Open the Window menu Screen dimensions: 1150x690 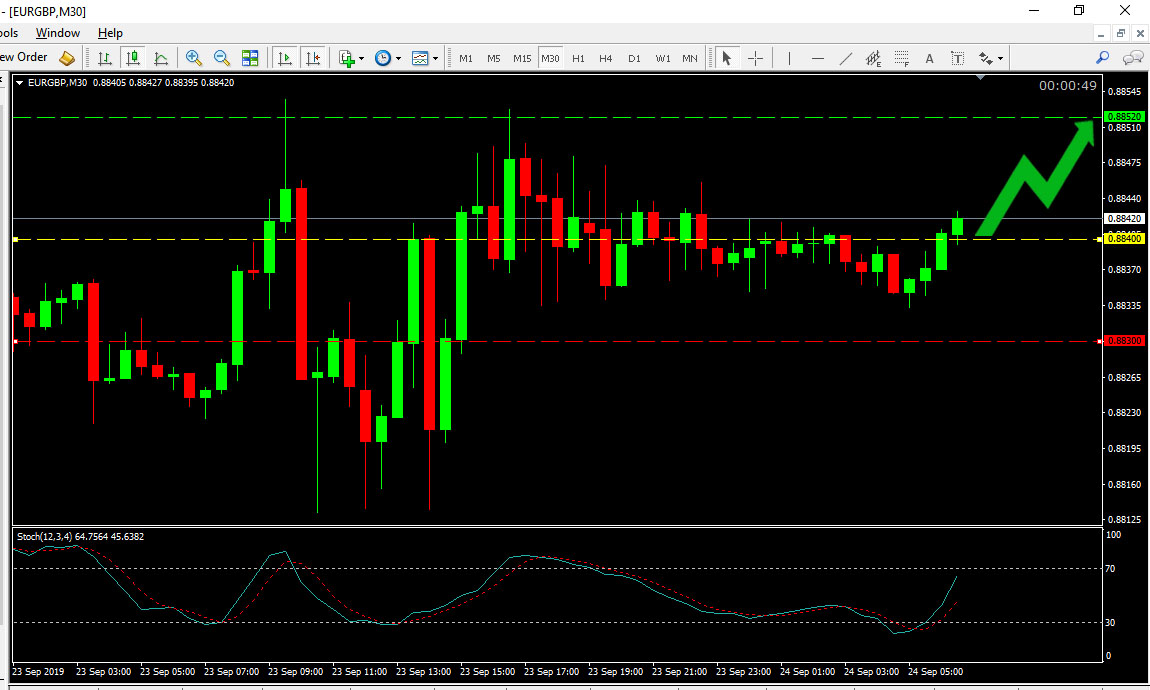coord(57,33)
